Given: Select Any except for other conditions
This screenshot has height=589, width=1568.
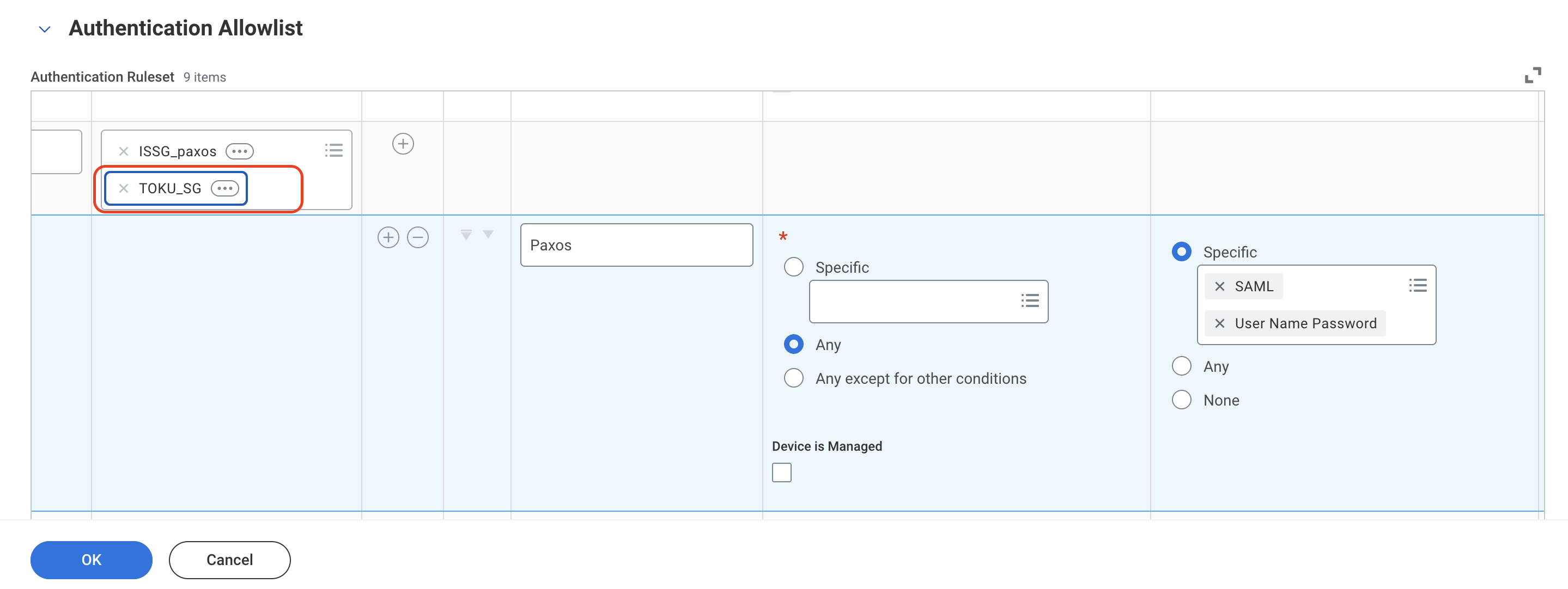Looking at the screenshot, I should coord(793,378).
